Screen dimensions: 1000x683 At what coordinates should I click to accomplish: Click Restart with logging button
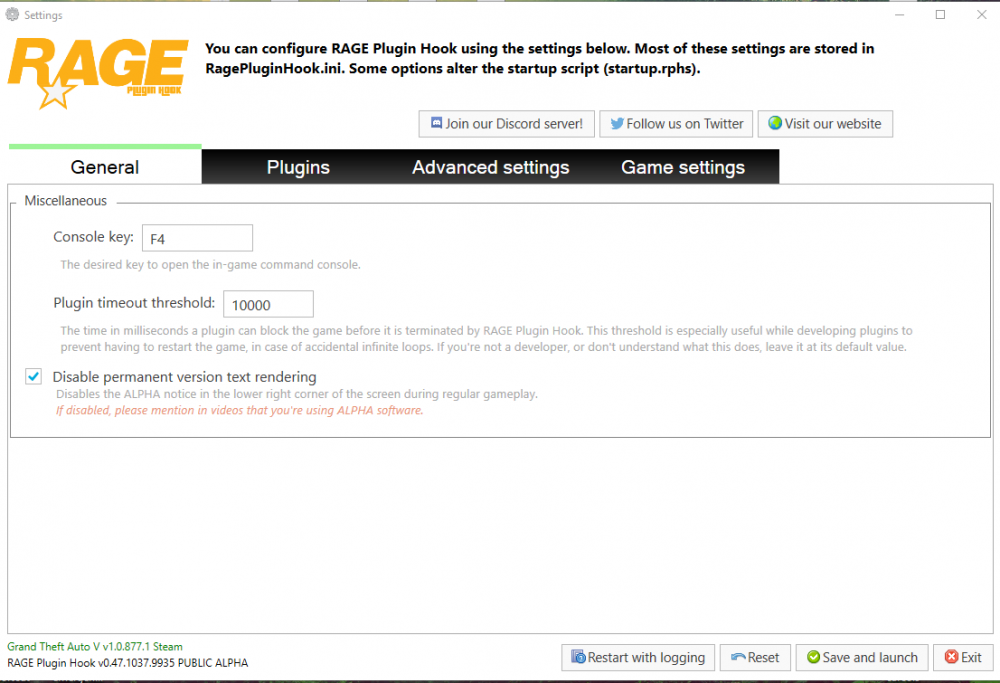tap(638, 657)
